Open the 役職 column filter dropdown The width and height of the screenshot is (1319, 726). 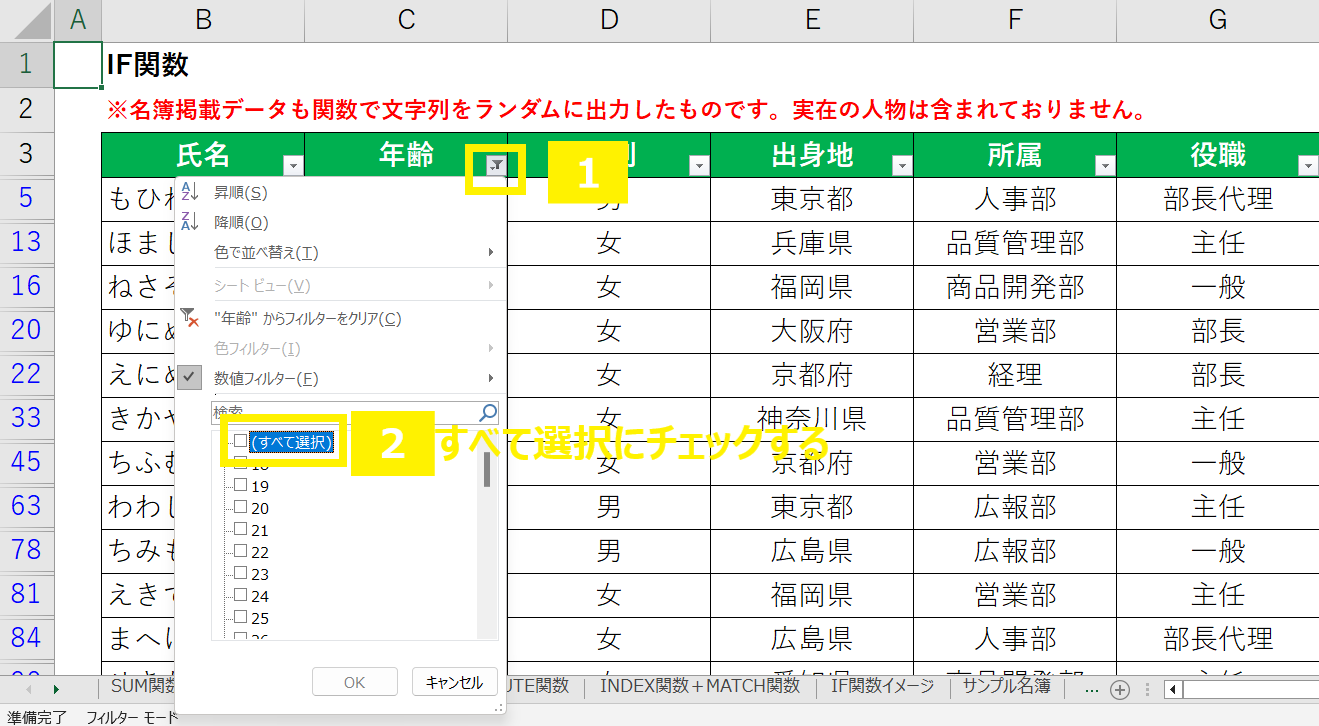click(x=1308, y=166)
